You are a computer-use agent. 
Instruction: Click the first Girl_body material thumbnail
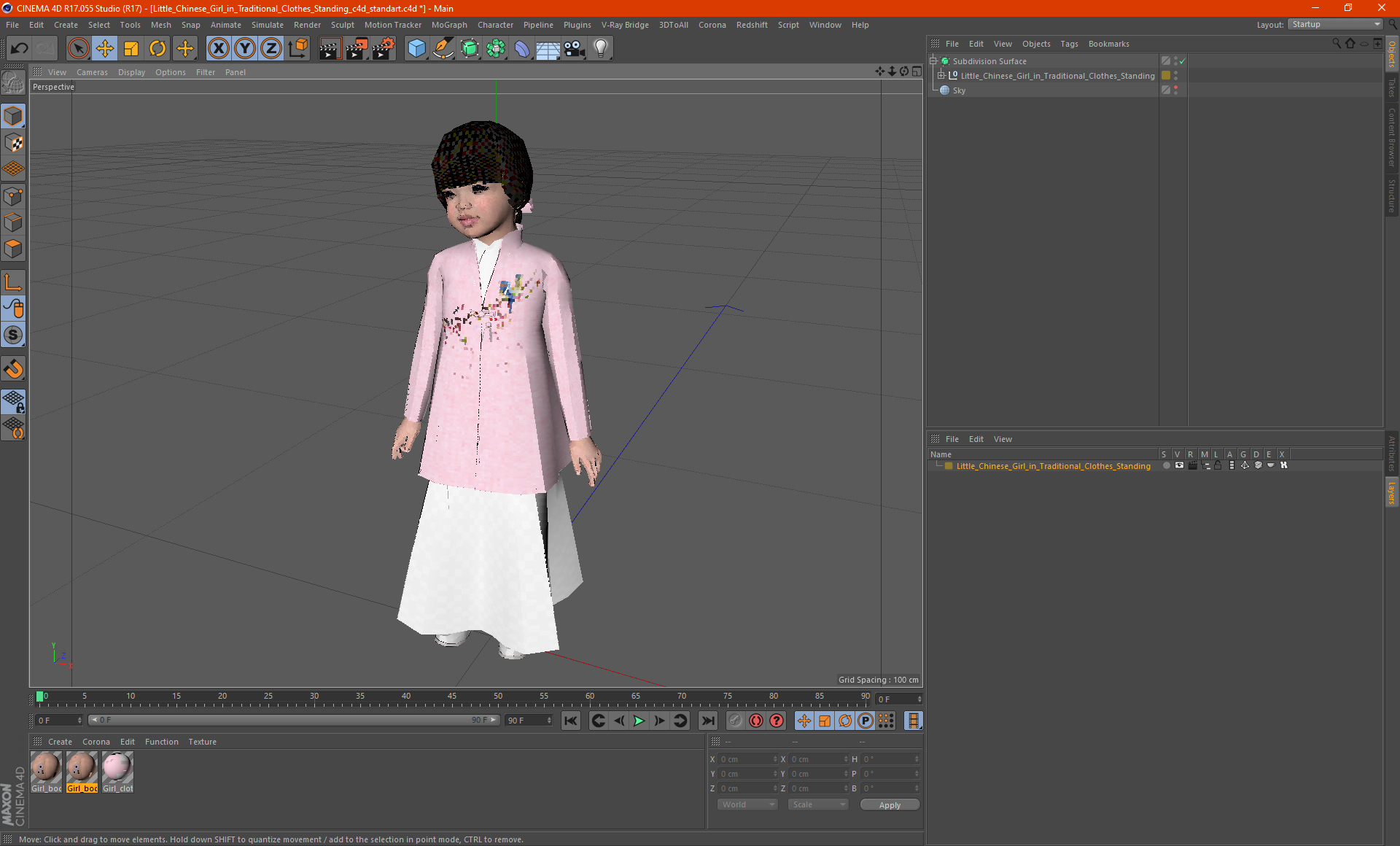[x=46, y=769]
